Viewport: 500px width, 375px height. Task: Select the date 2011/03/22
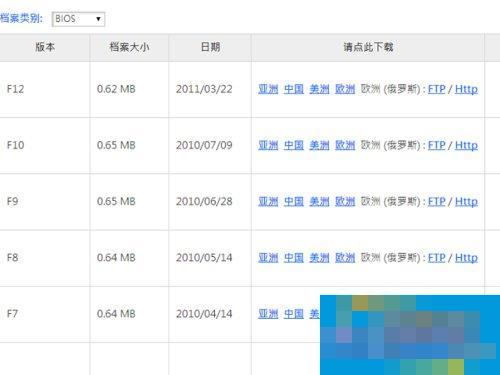point(204,89)
